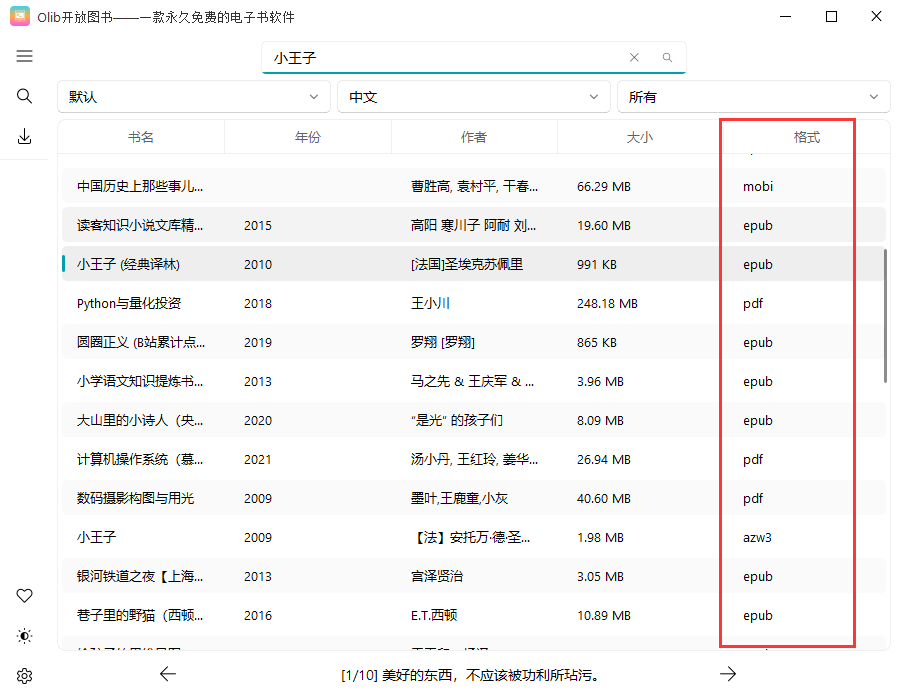The height and width of the screenshot is (700, 900).
Task: Open the favorites heart icon
Action: tap(24, 595)
